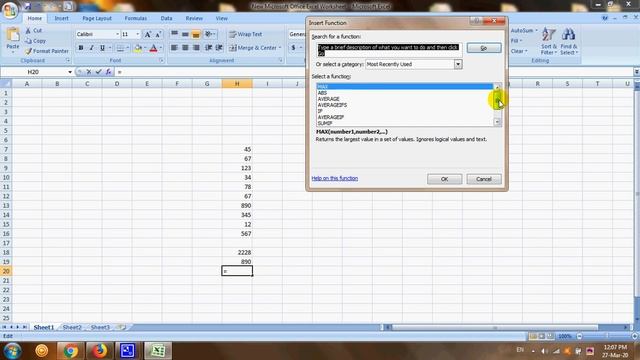The height and width of the screenshot is (360, 640).
Task: Open the Calibri font name dropdown
Action: click(x=118, y=34)
